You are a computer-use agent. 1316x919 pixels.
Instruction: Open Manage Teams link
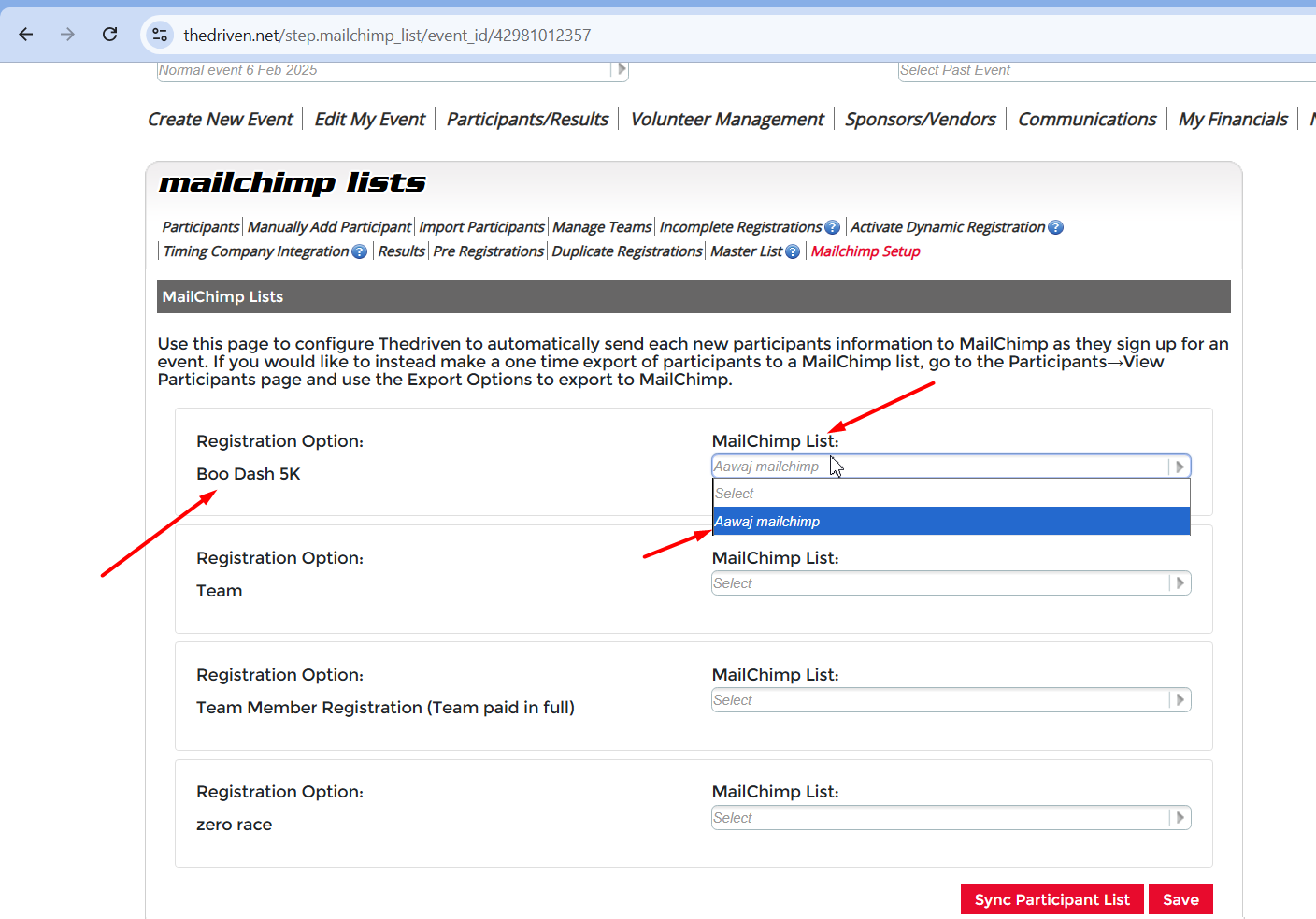click(602, 227)
